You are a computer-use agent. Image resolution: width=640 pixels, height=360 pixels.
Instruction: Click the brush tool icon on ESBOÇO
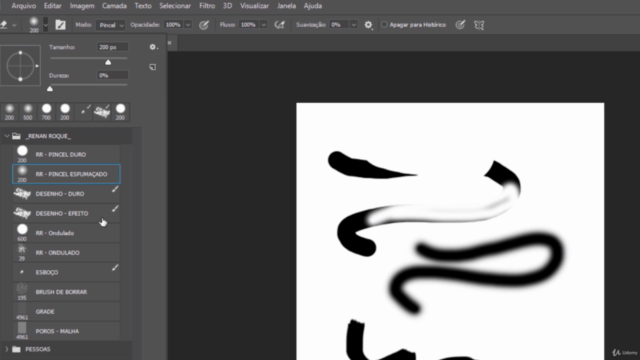(115, 267)
